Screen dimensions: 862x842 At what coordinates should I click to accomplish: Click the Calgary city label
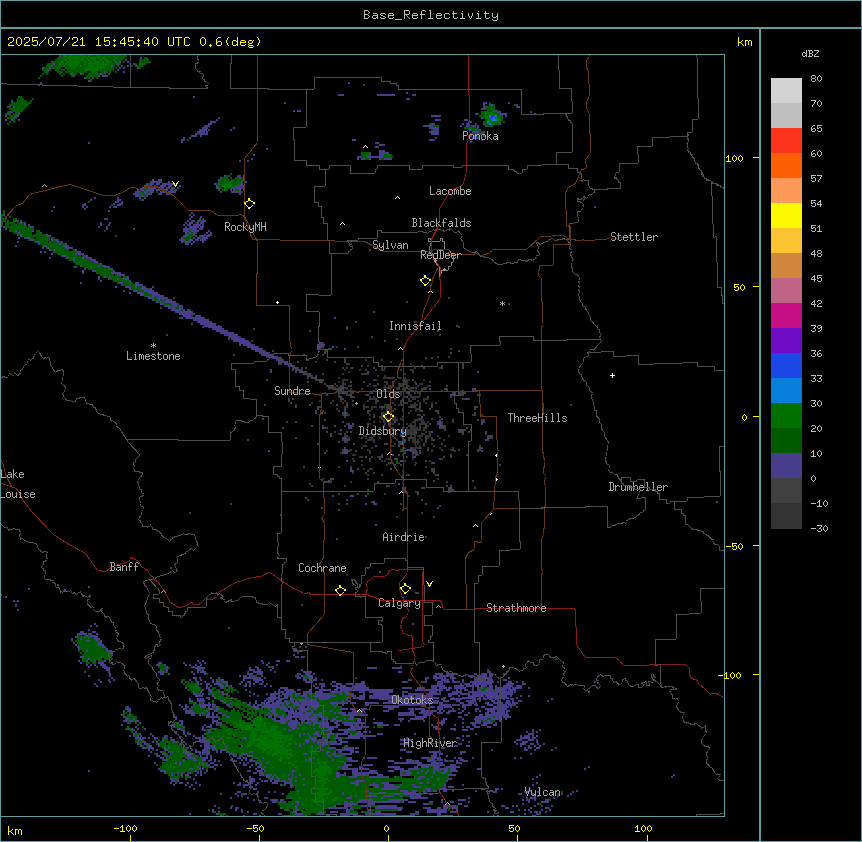click(399, 603)
